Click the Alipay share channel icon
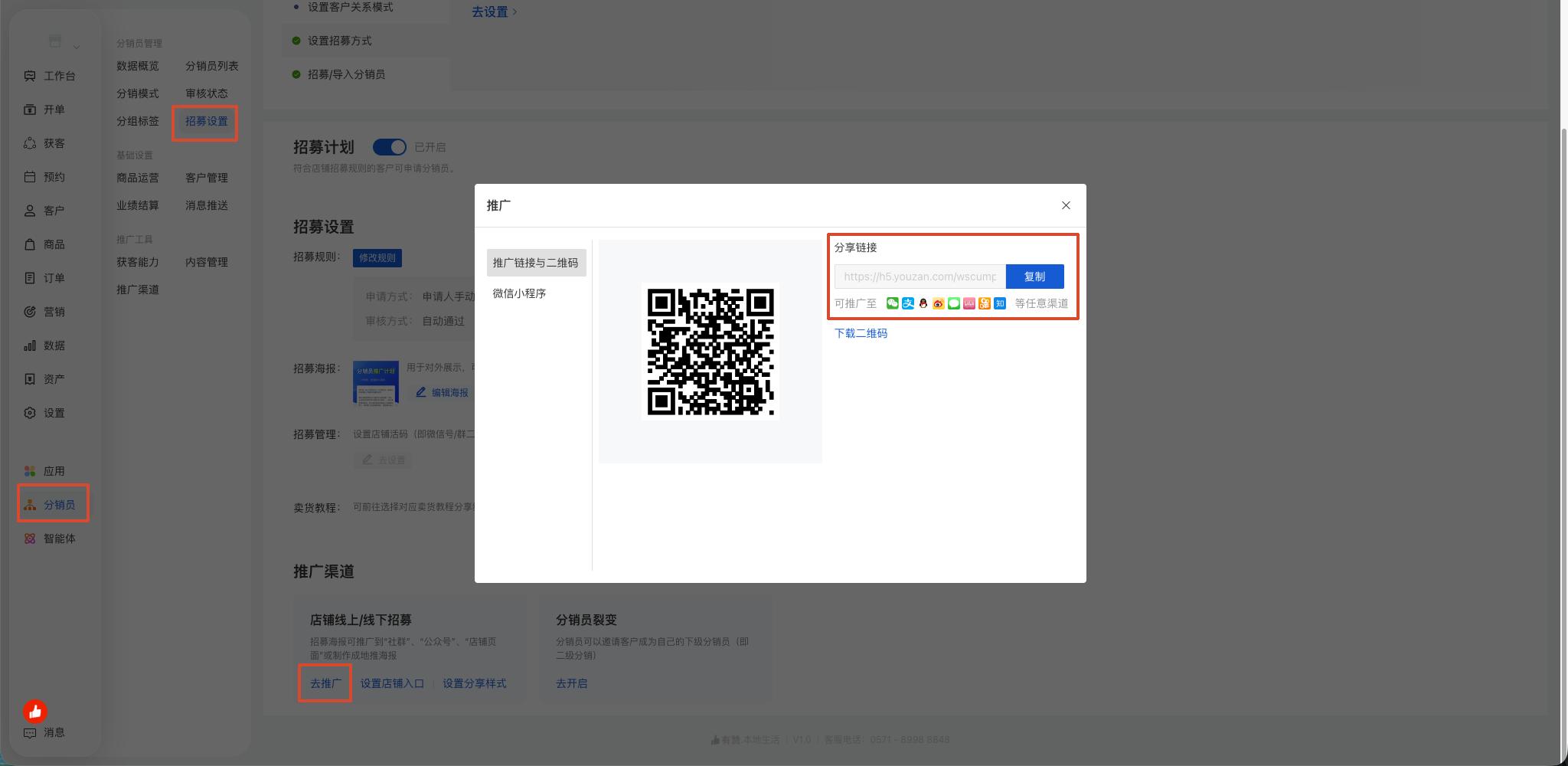1568x766 pixels. coord(908,303)
